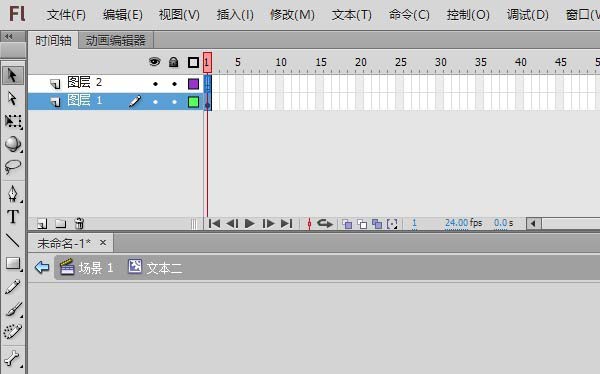Screen dimensions: 600x374
Task: Go to first frame button
Action: 214,223
